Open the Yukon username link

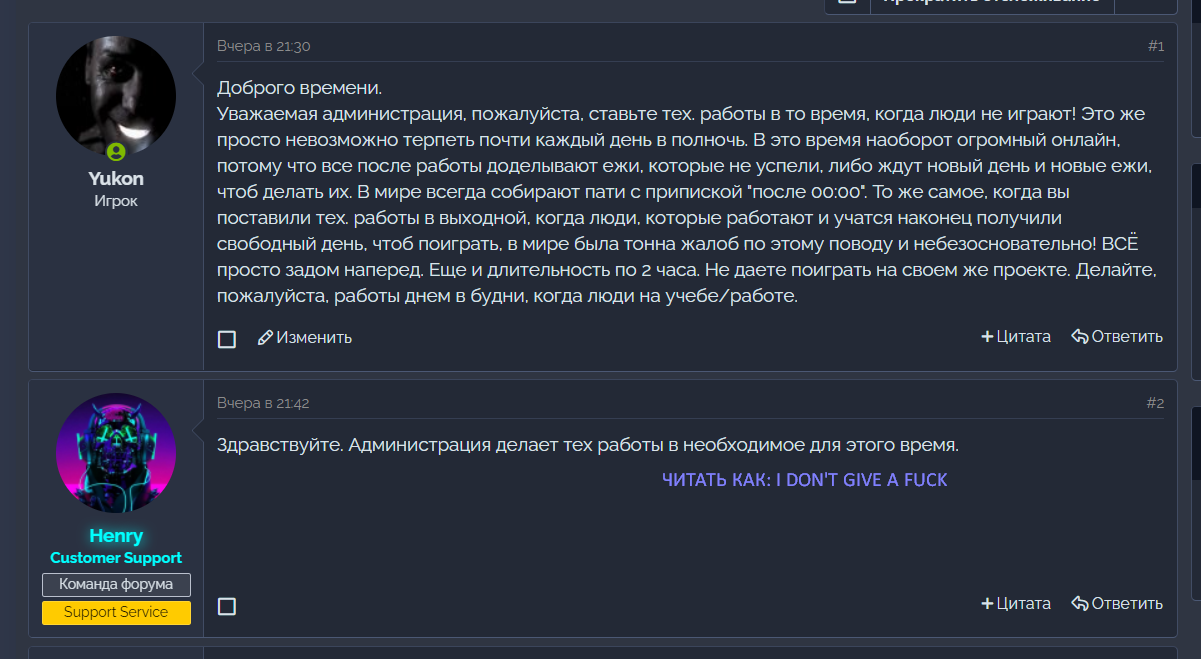(x=116, y=179)
